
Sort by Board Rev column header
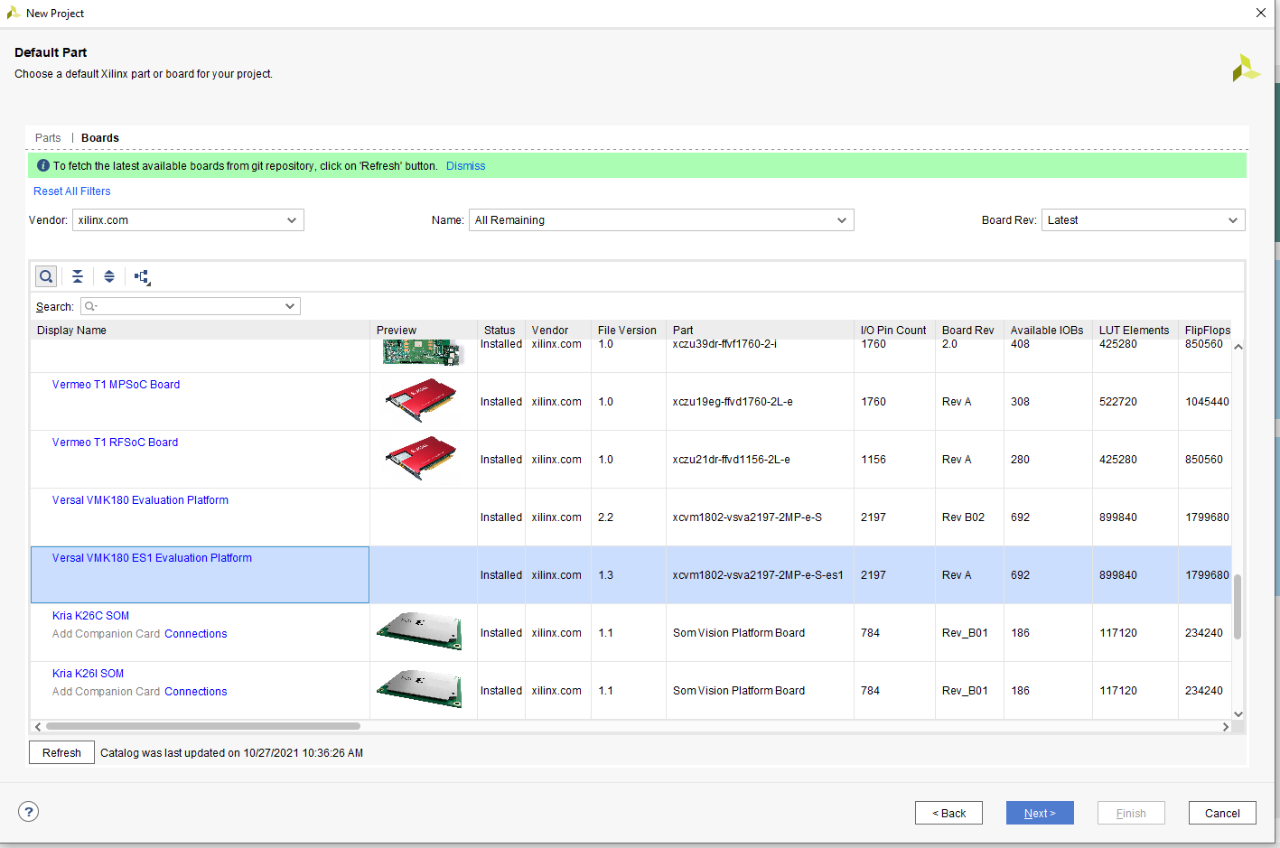[969, 330]
